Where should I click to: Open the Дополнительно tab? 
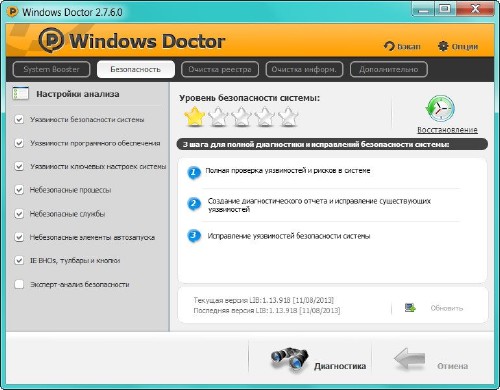[389, 69]
